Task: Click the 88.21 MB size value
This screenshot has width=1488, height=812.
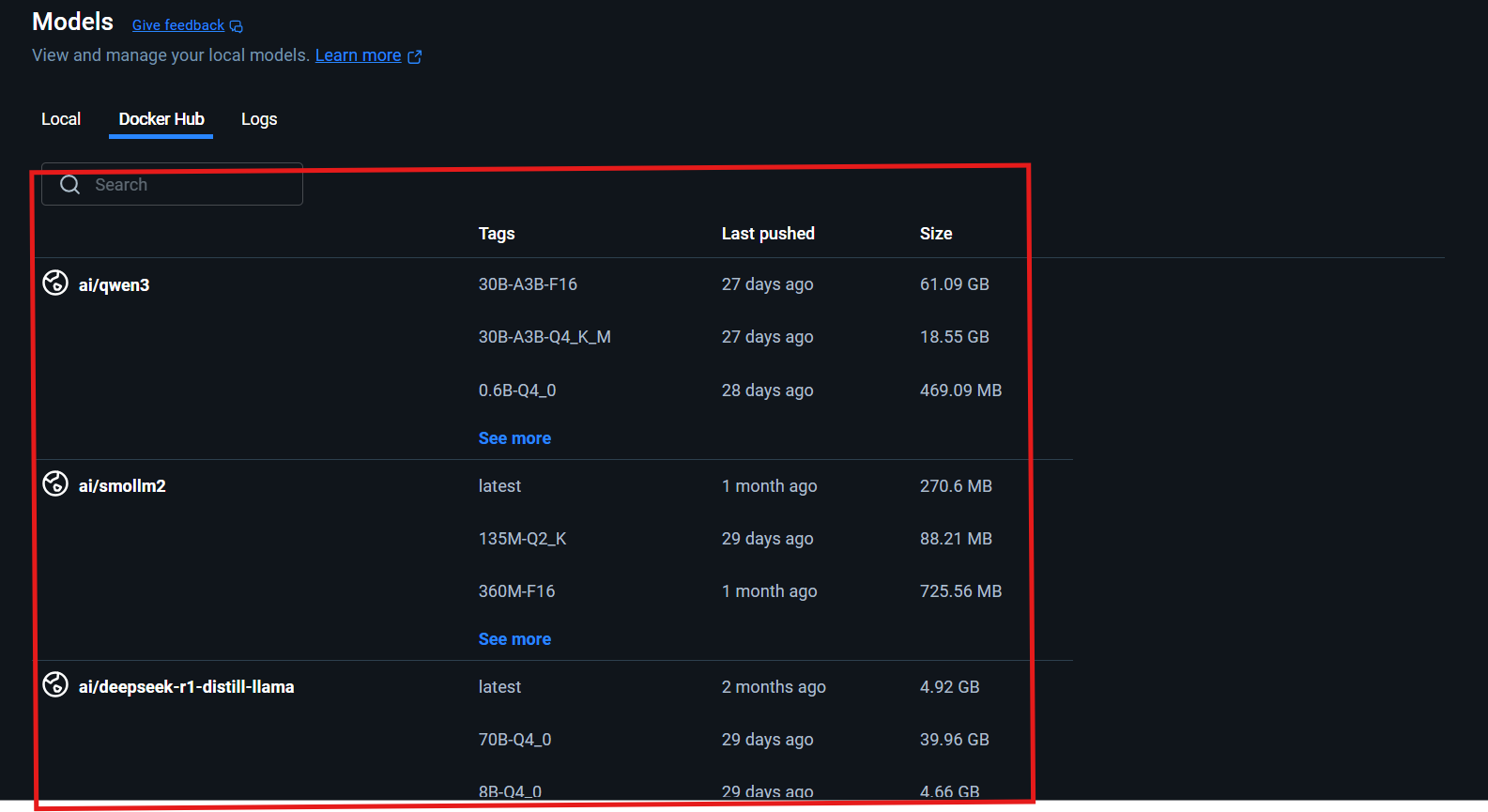Action: pyautogui.click(x=956, y=539)
